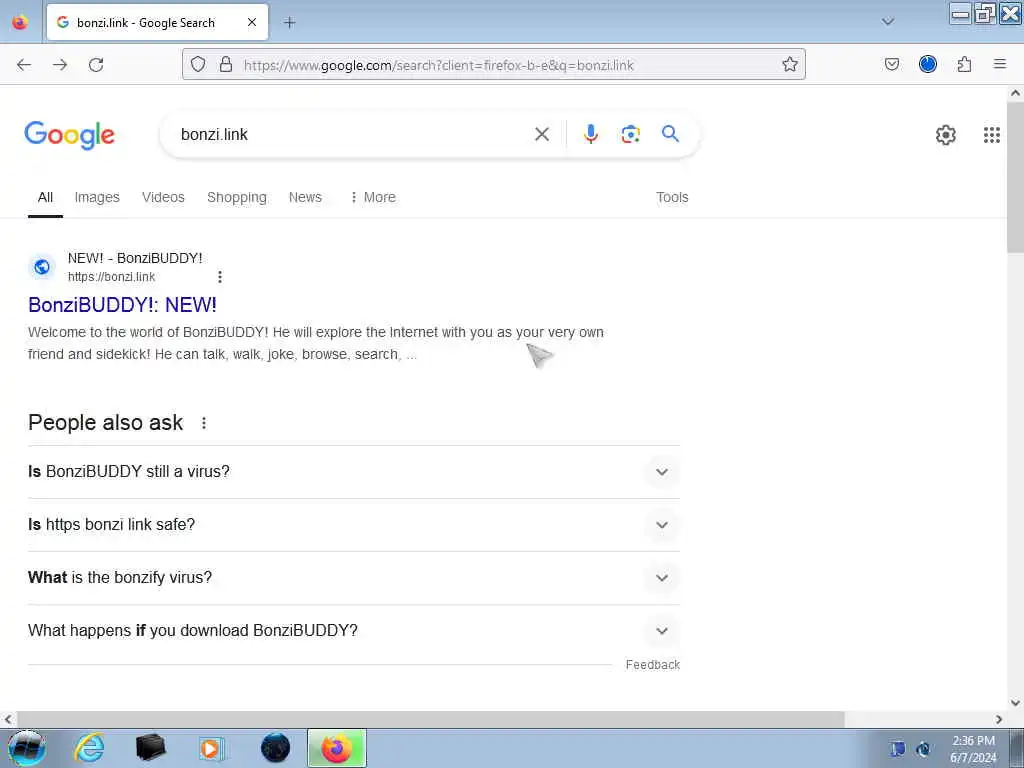1024x768 pixels.
Task: Expand "What is the bonzify virus?"
Action: click(354, 577)
